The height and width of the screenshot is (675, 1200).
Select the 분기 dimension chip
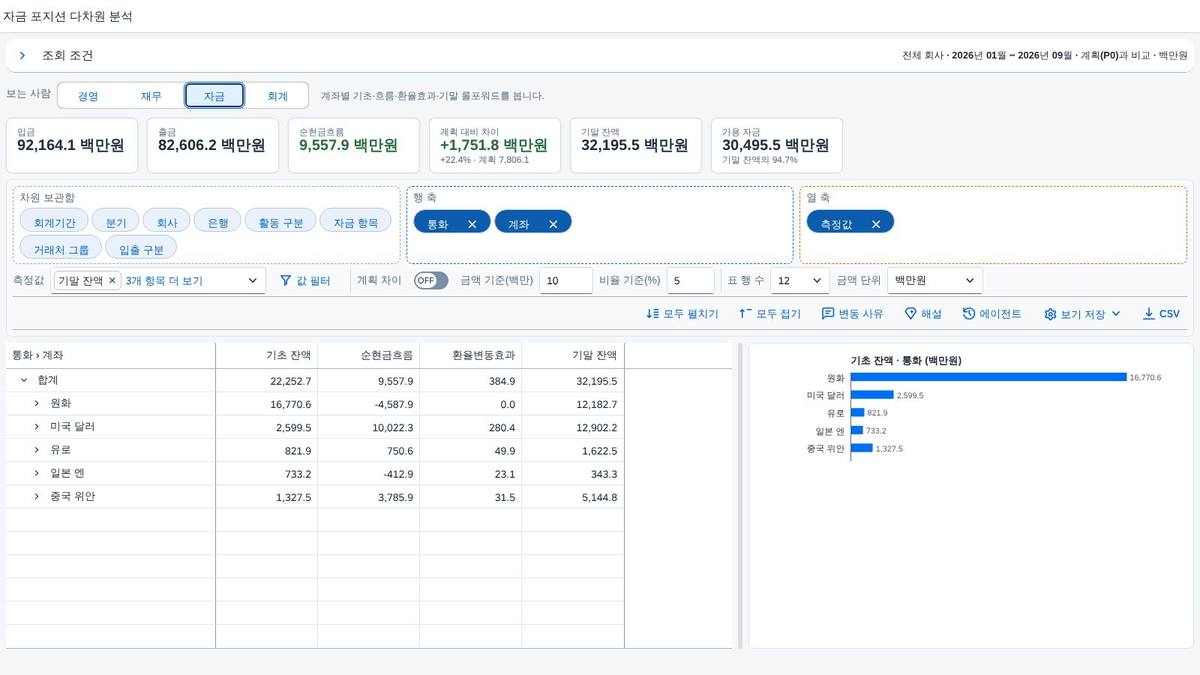116,221
